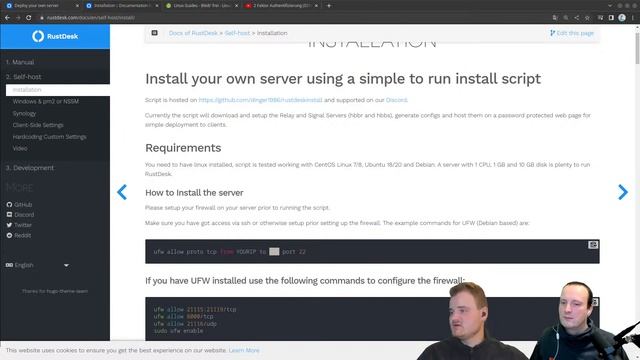The image size is (640, 360).
Task: Open the English language dropdown
Action: [x=38, y=265]
